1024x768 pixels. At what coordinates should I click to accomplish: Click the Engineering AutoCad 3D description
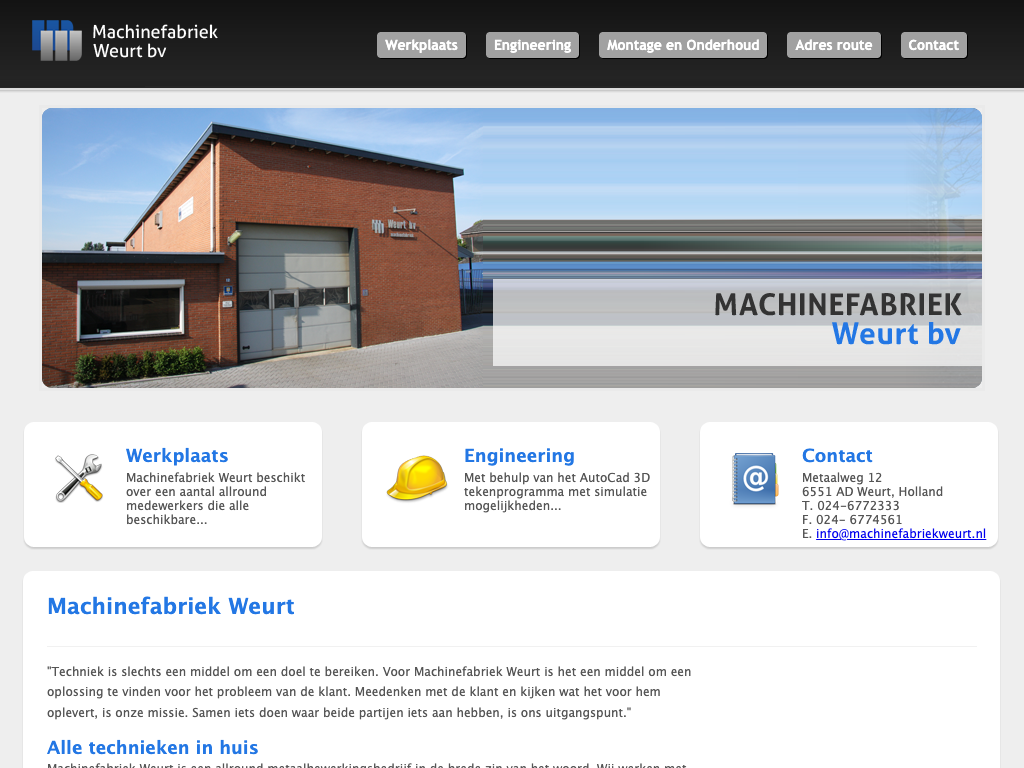556,491
